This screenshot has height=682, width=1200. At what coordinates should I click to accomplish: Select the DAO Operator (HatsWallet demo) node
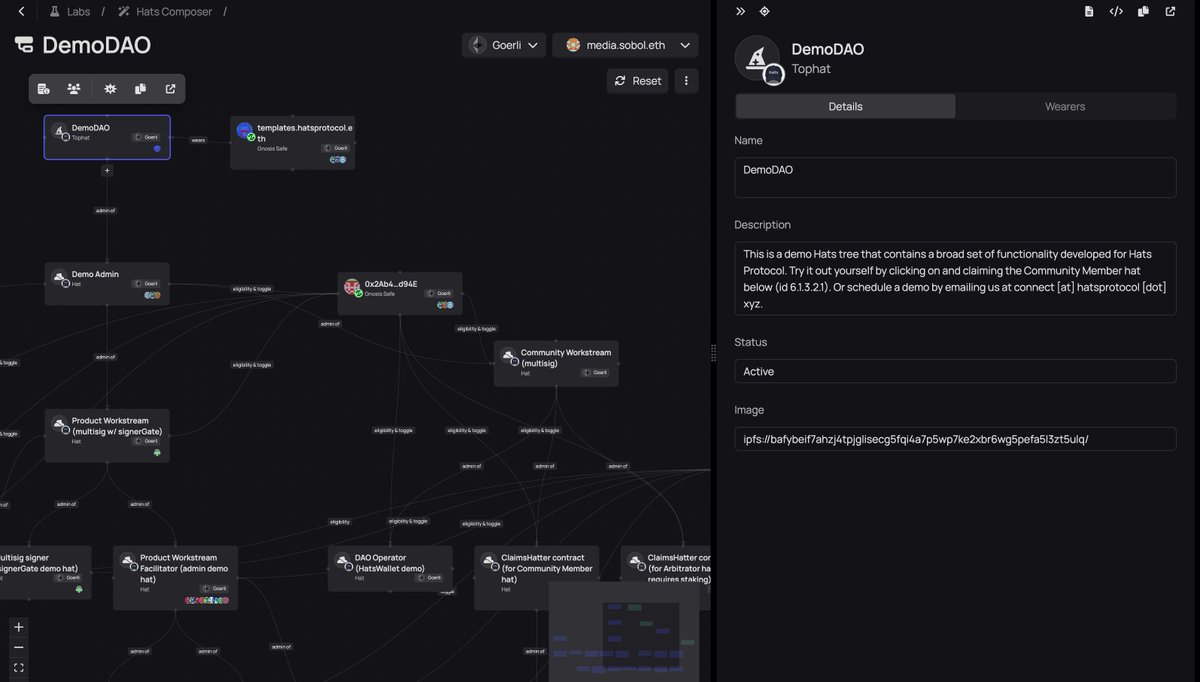(x=390, y=568)
